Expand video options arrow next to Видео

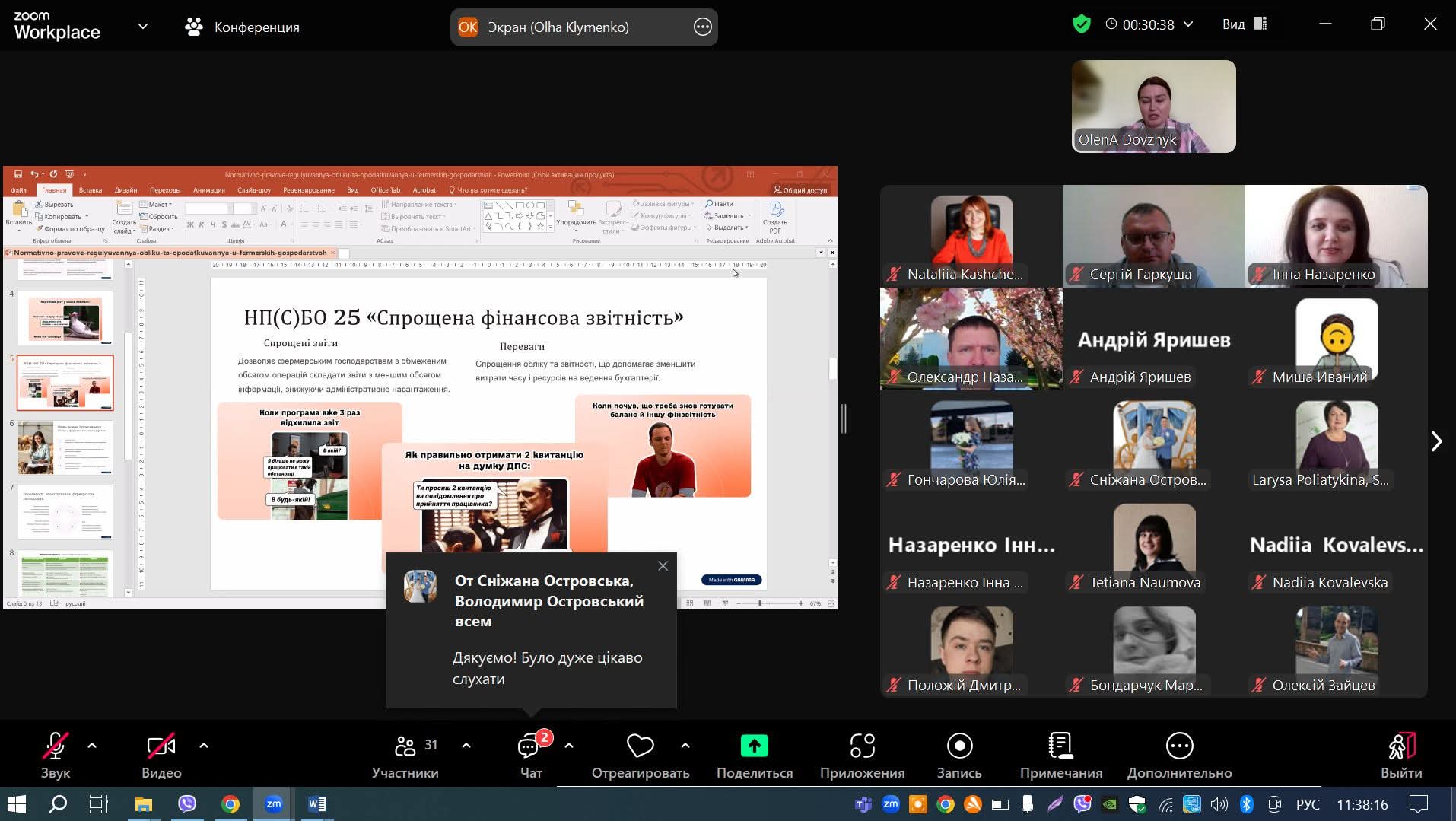pos(204,746)
